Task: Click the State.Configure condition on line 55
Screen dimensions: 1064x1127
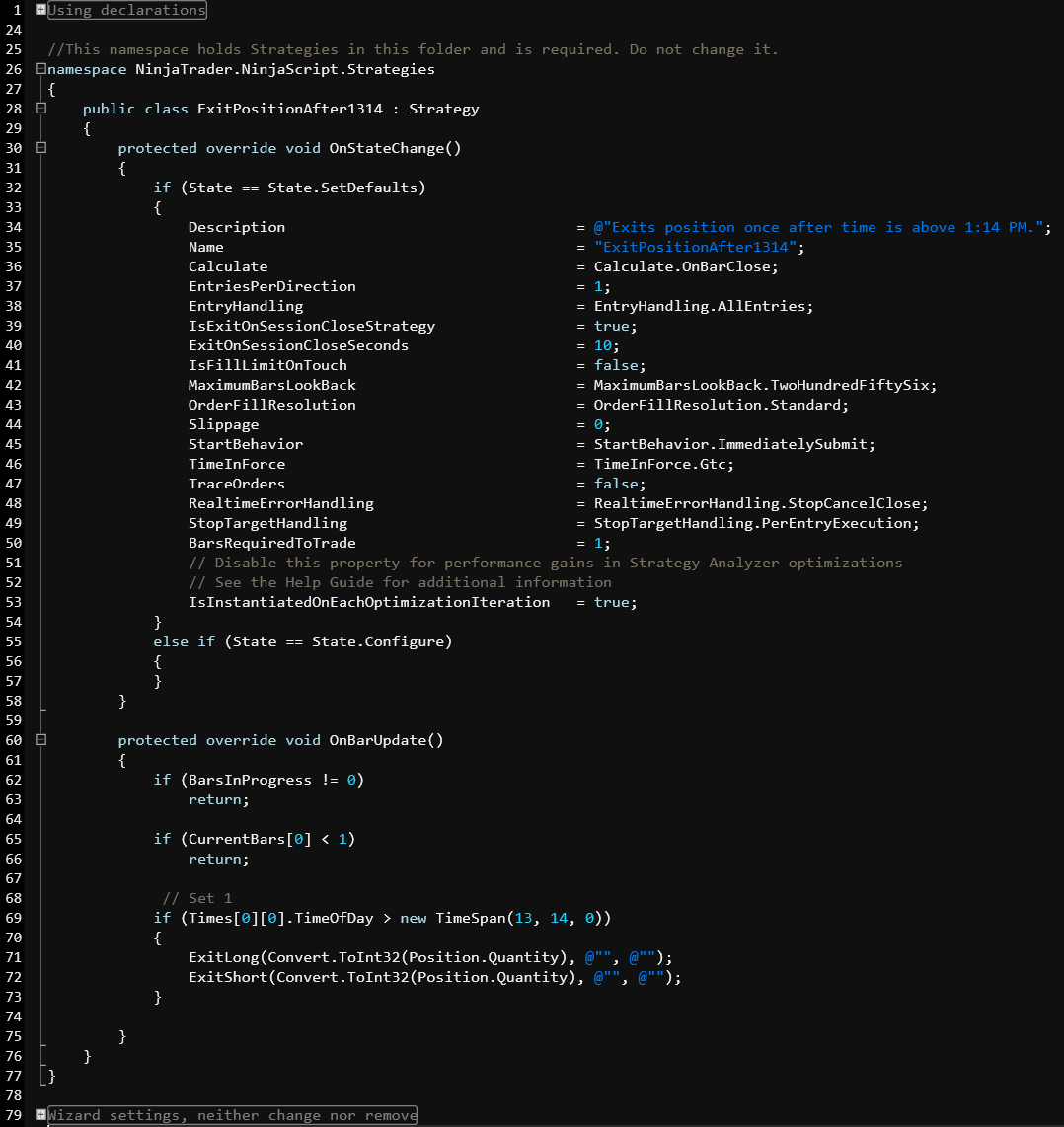Action: (395, 640)
